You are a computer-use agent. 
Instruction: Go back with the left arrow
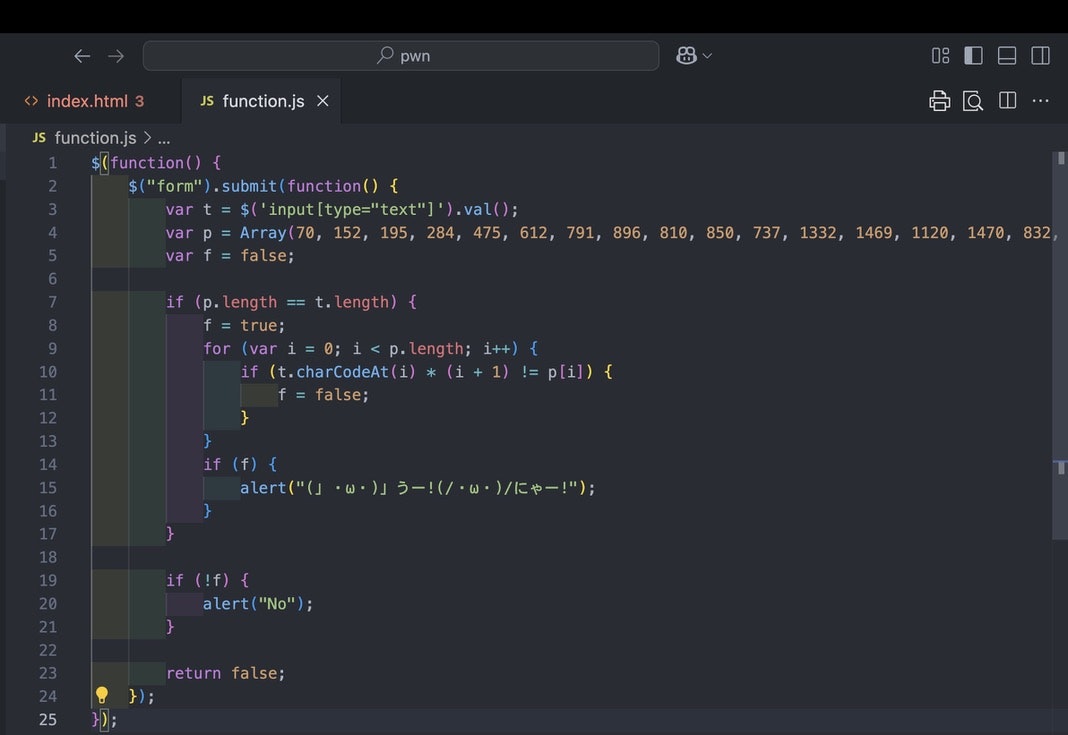[82, 56]
